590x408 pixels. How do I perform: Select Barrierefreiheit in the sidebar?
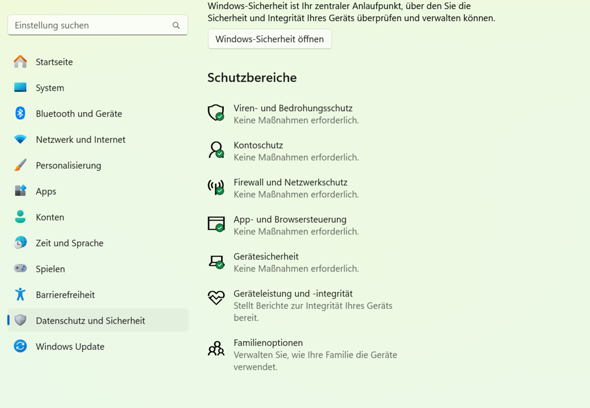point(98,295)
